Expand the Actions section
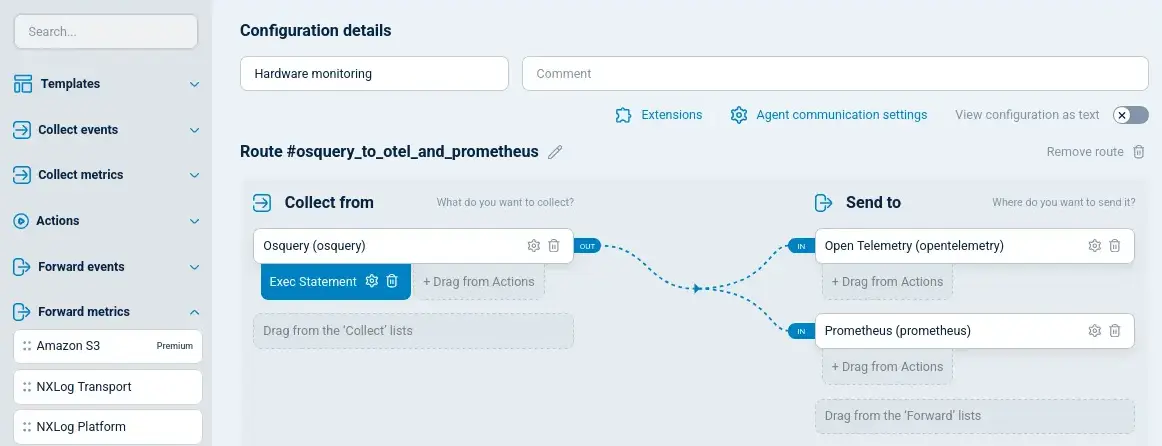 195,221
